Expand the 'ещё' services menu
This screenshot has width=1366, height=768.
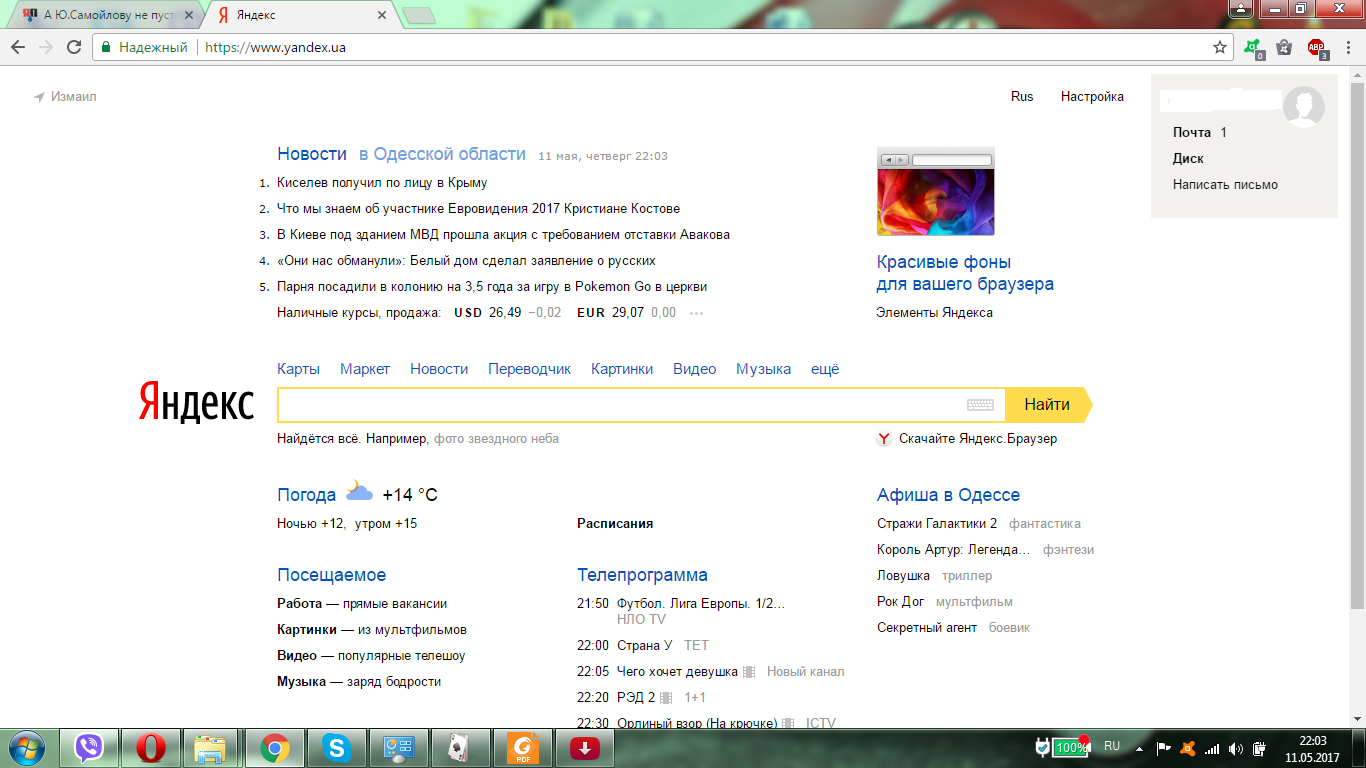pos(825,369)
